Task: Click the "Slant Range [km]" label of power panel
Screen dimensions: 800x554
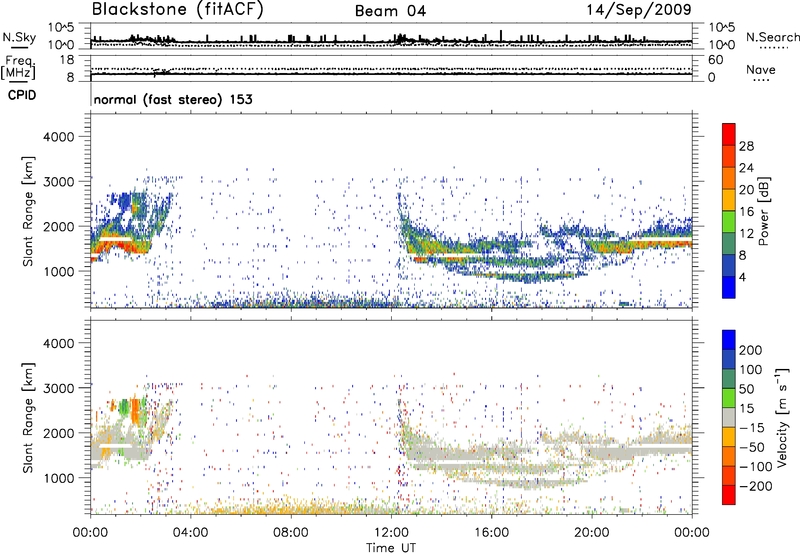Action: coord(28,211)
